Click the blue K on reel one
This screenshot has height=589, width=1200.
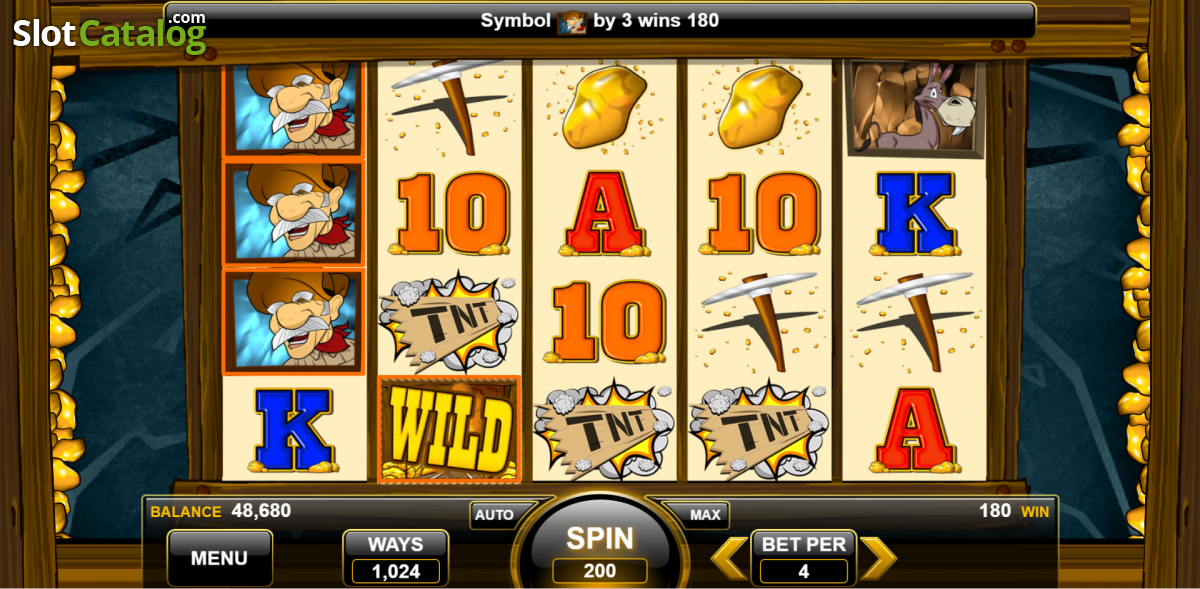click(x=294, y=430)
